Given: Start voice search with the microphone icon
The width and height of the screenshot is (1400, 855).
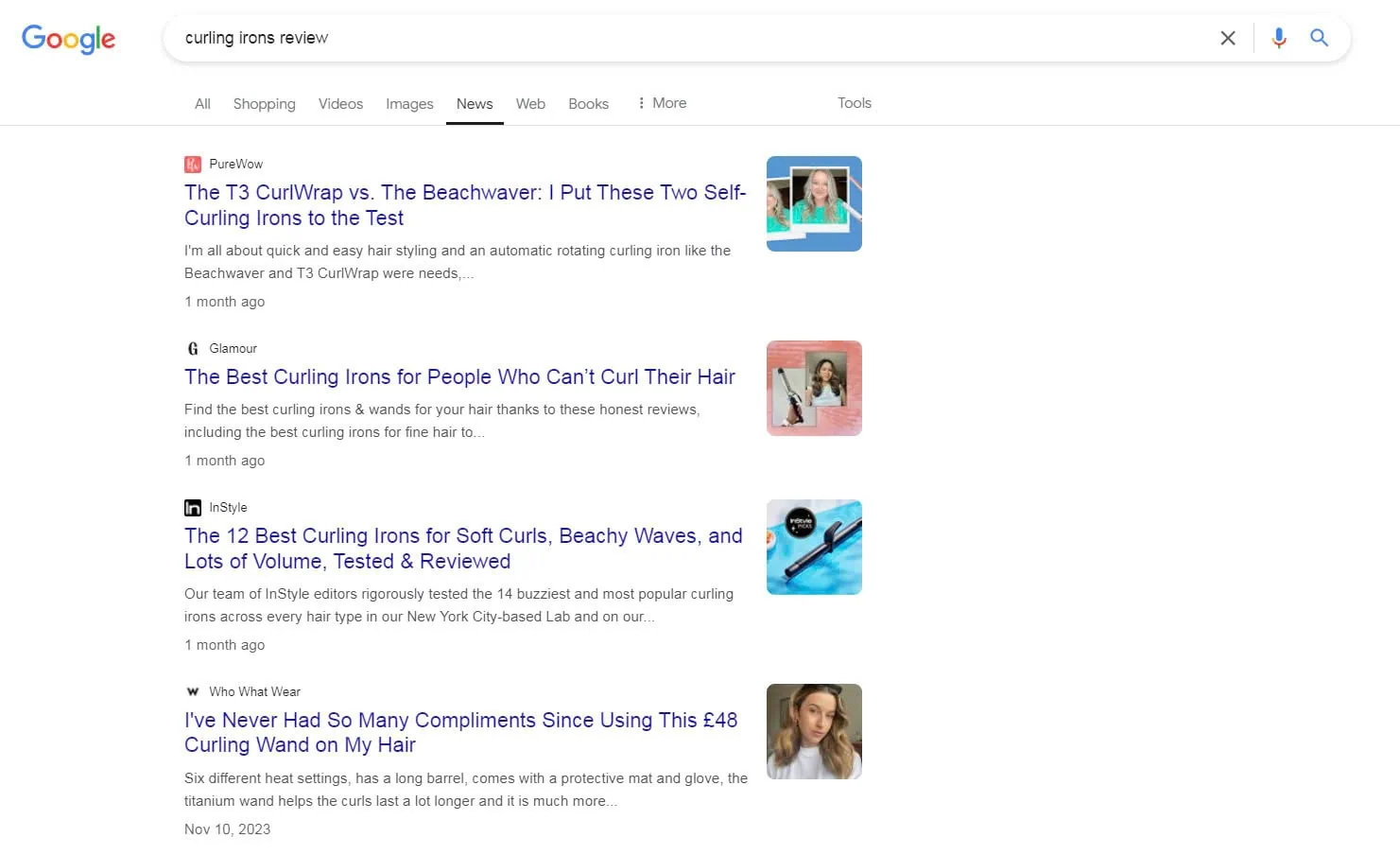Looking at the screenshot, I should (x=1279, y=38).
